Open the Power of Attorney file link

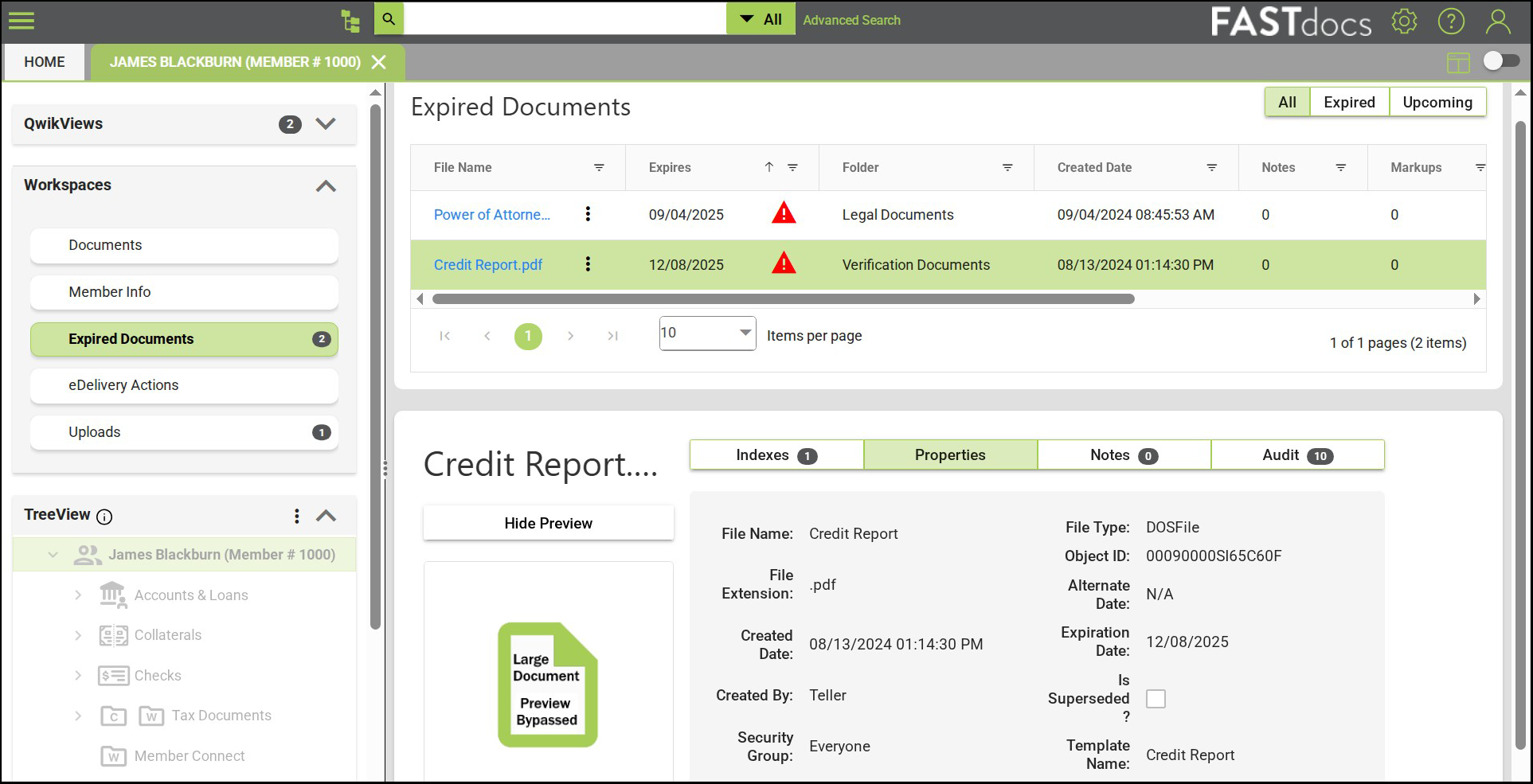(491, 215)
